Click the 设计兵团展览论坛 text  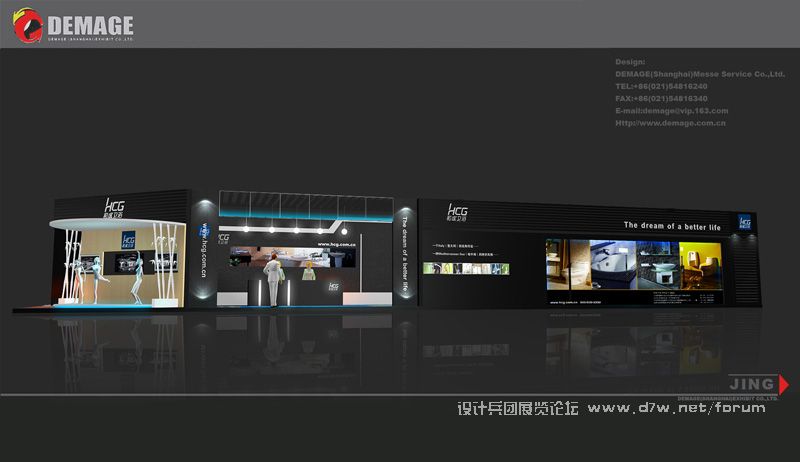pos(517,408)
